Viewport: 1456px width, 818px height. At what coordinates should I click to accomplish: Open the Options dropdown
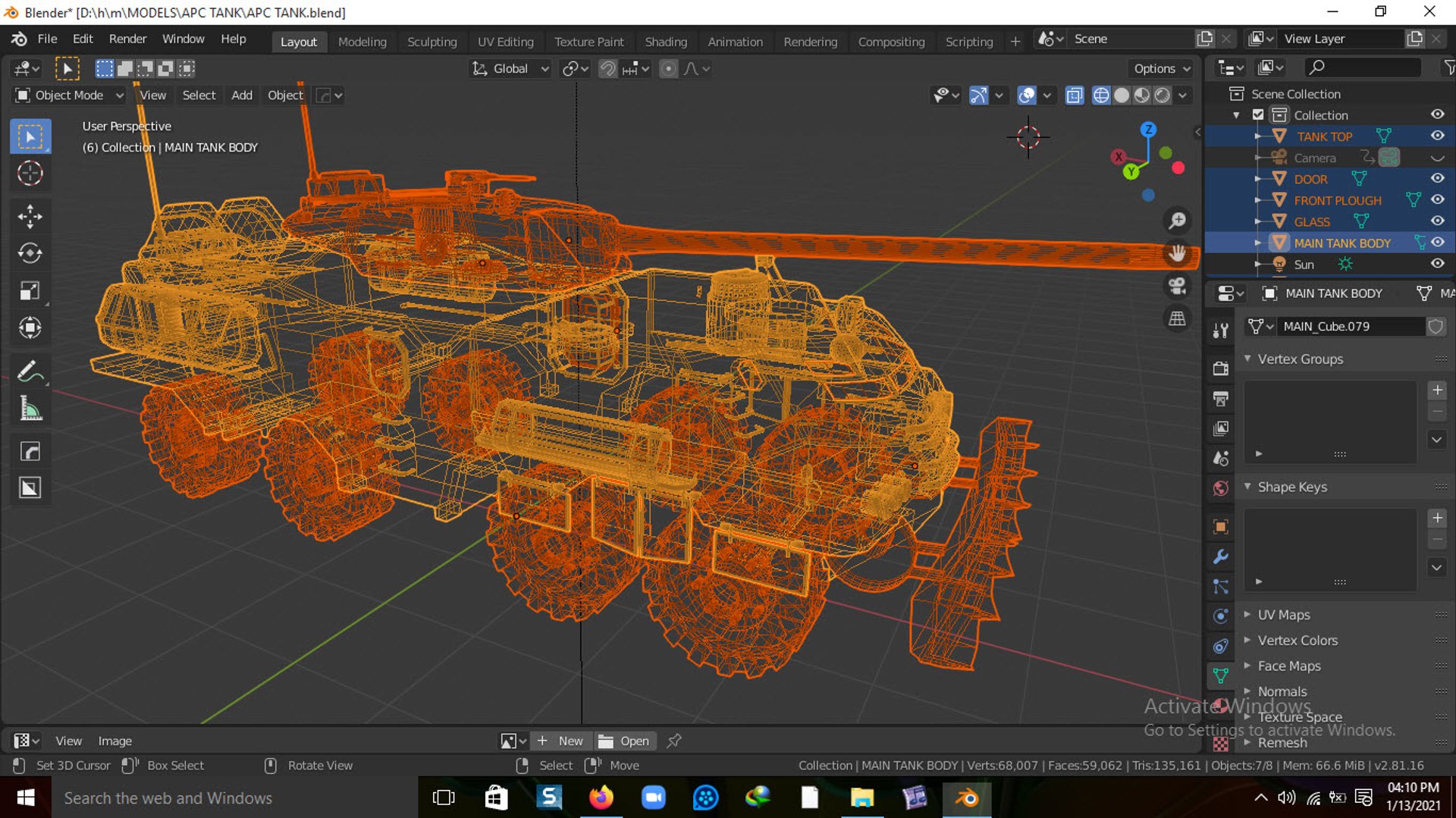click(1162, 69)
